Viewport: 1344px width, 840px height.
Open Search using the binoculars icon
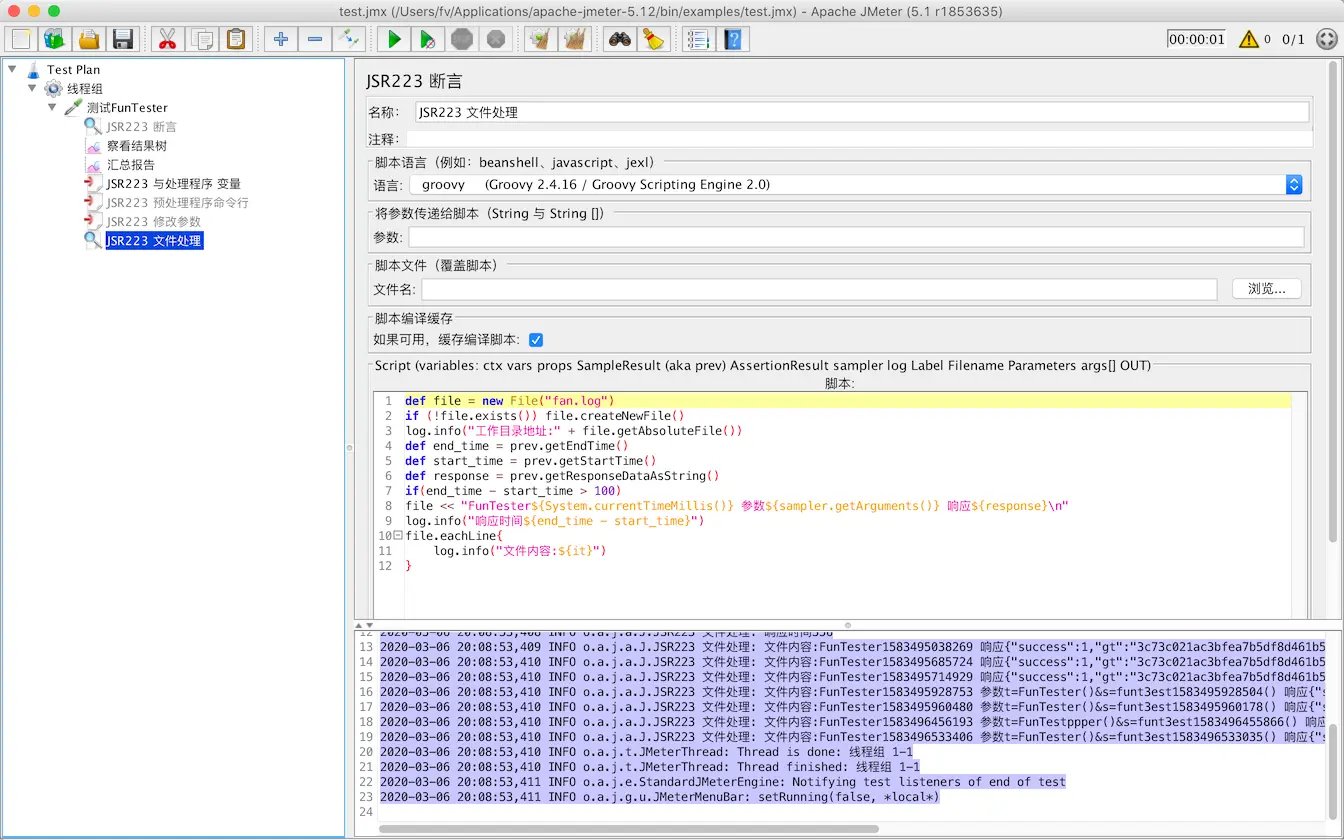[x=620, y=39]
